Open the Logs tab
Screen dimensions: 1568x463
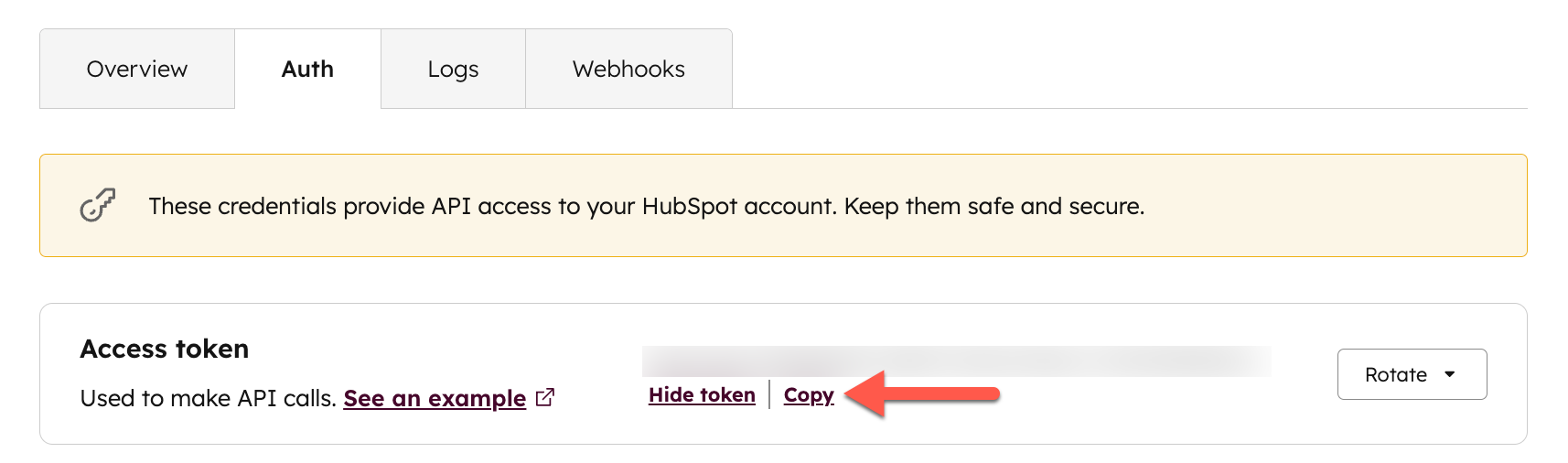click(x=453, y=70)
